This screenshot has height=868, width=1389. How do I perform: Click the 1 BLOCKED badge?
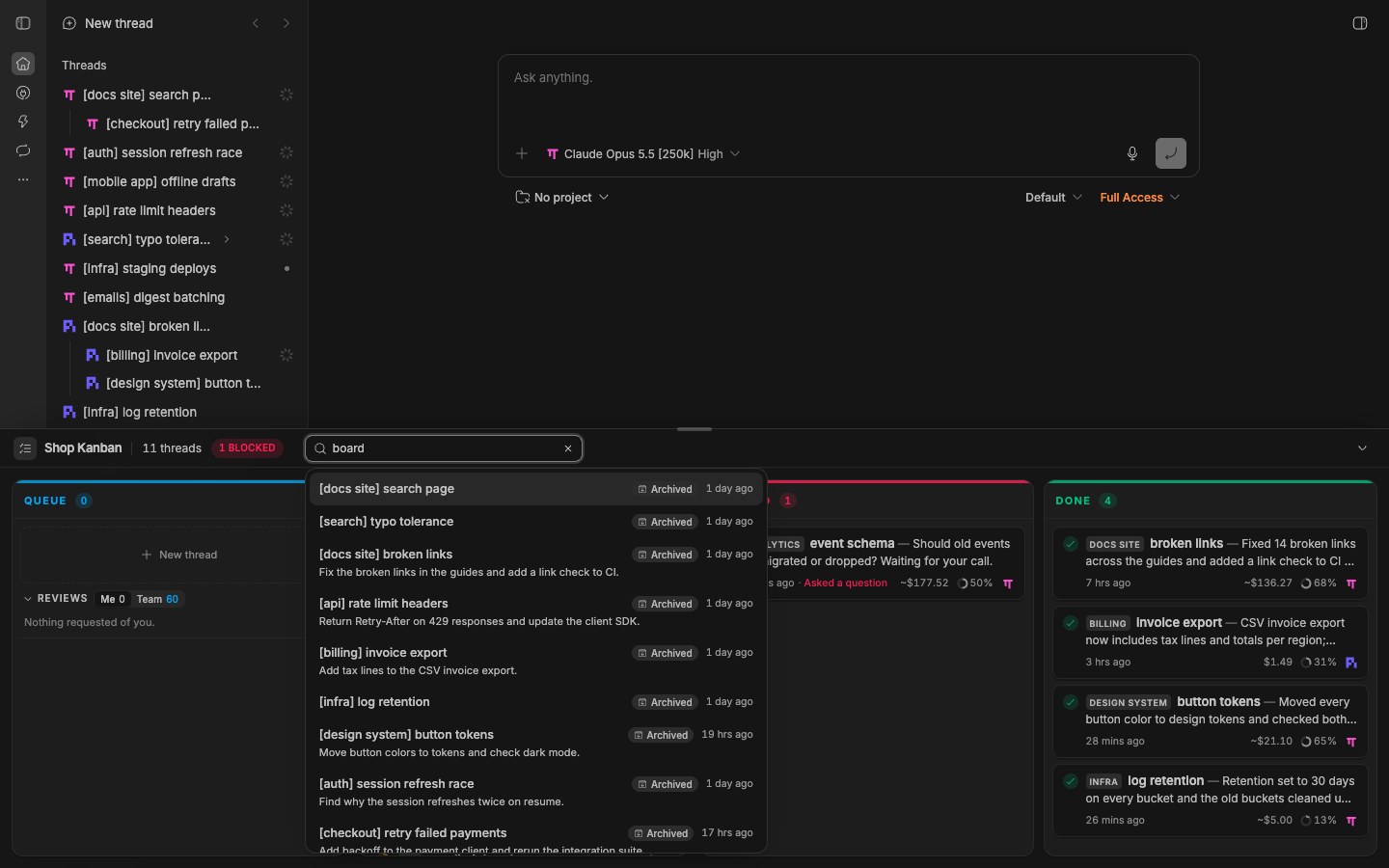click(247, 448)
